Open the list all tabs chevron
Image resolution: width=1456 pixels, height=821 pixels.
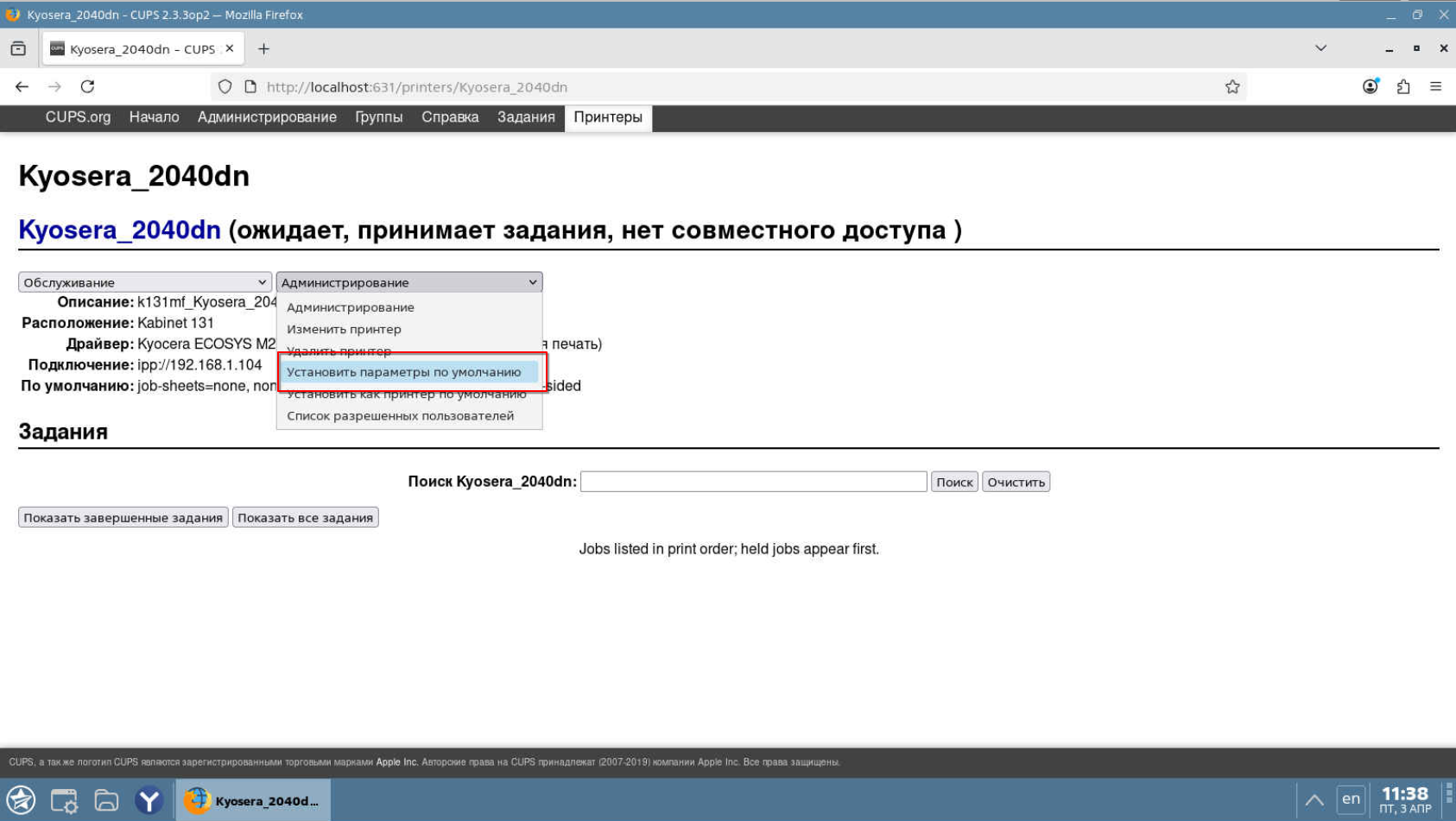tap(1320, 48)
